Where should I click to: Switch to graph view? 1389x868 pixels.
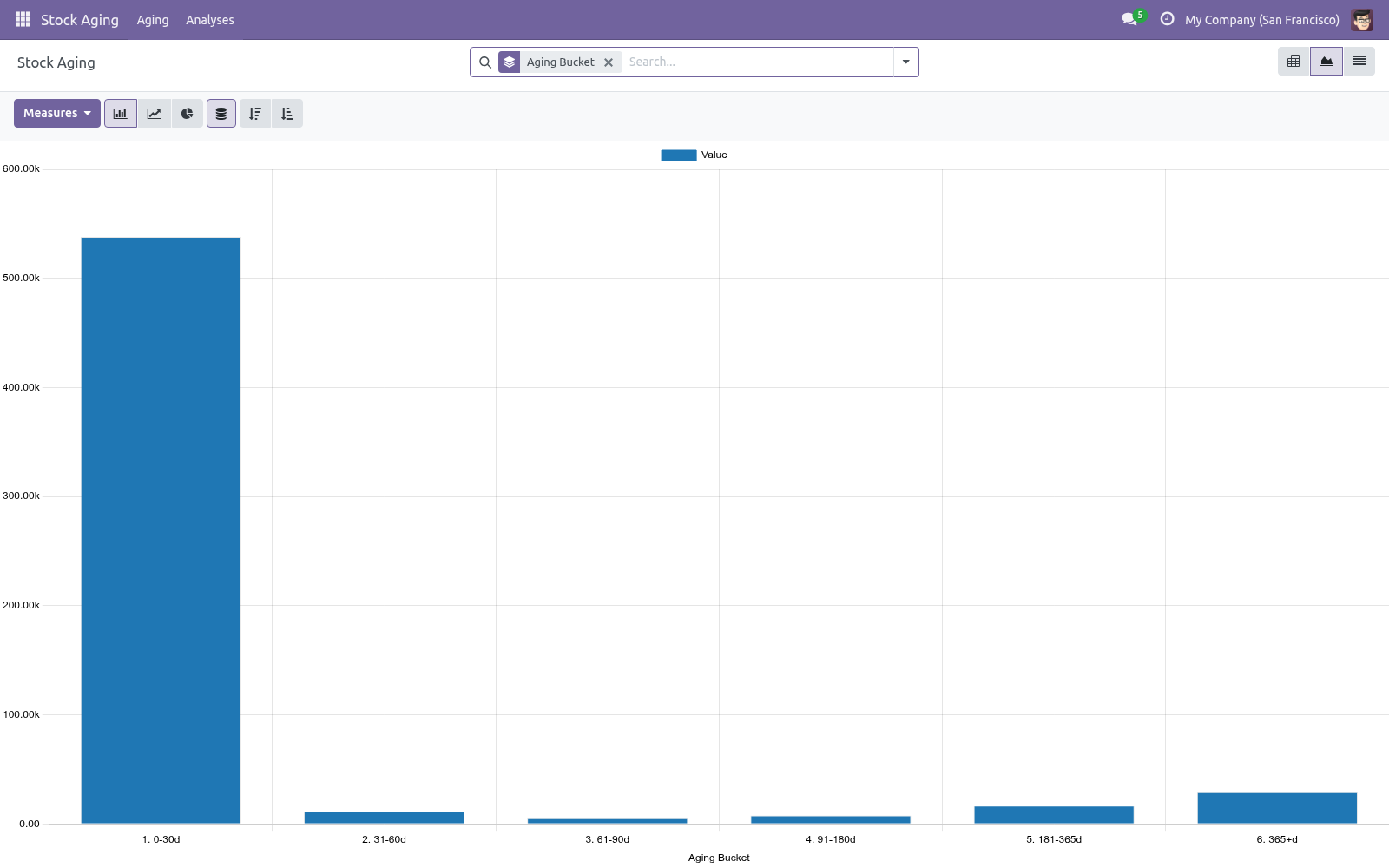point(1326,62)
